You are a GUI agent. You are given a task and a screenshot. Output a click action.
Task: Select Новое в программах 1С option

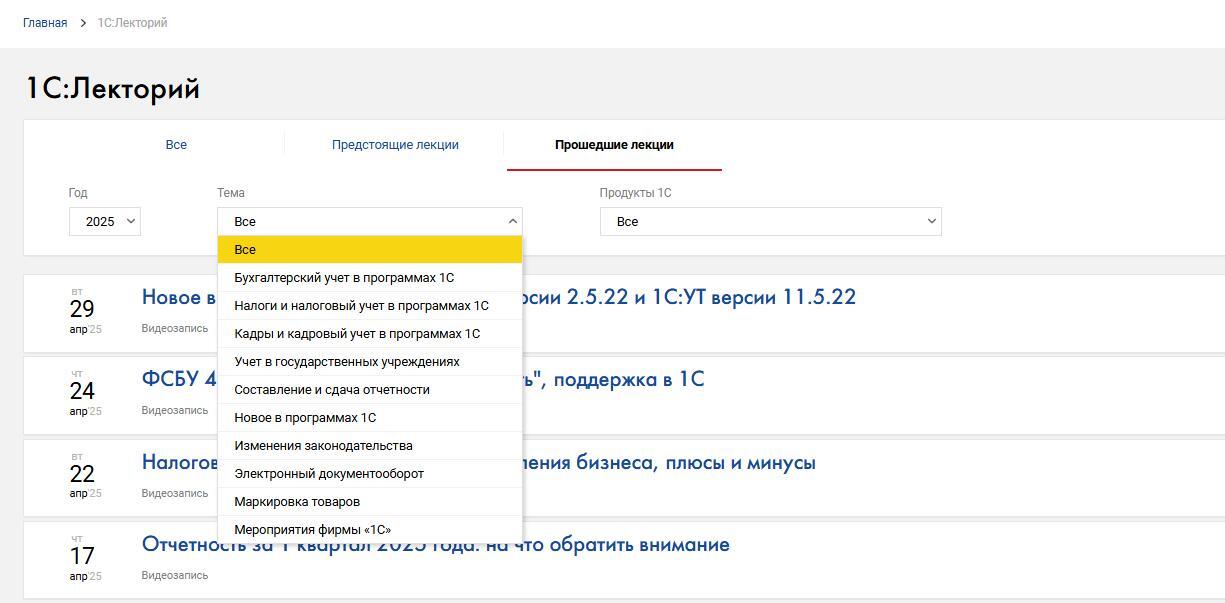[x=370, y=418]
